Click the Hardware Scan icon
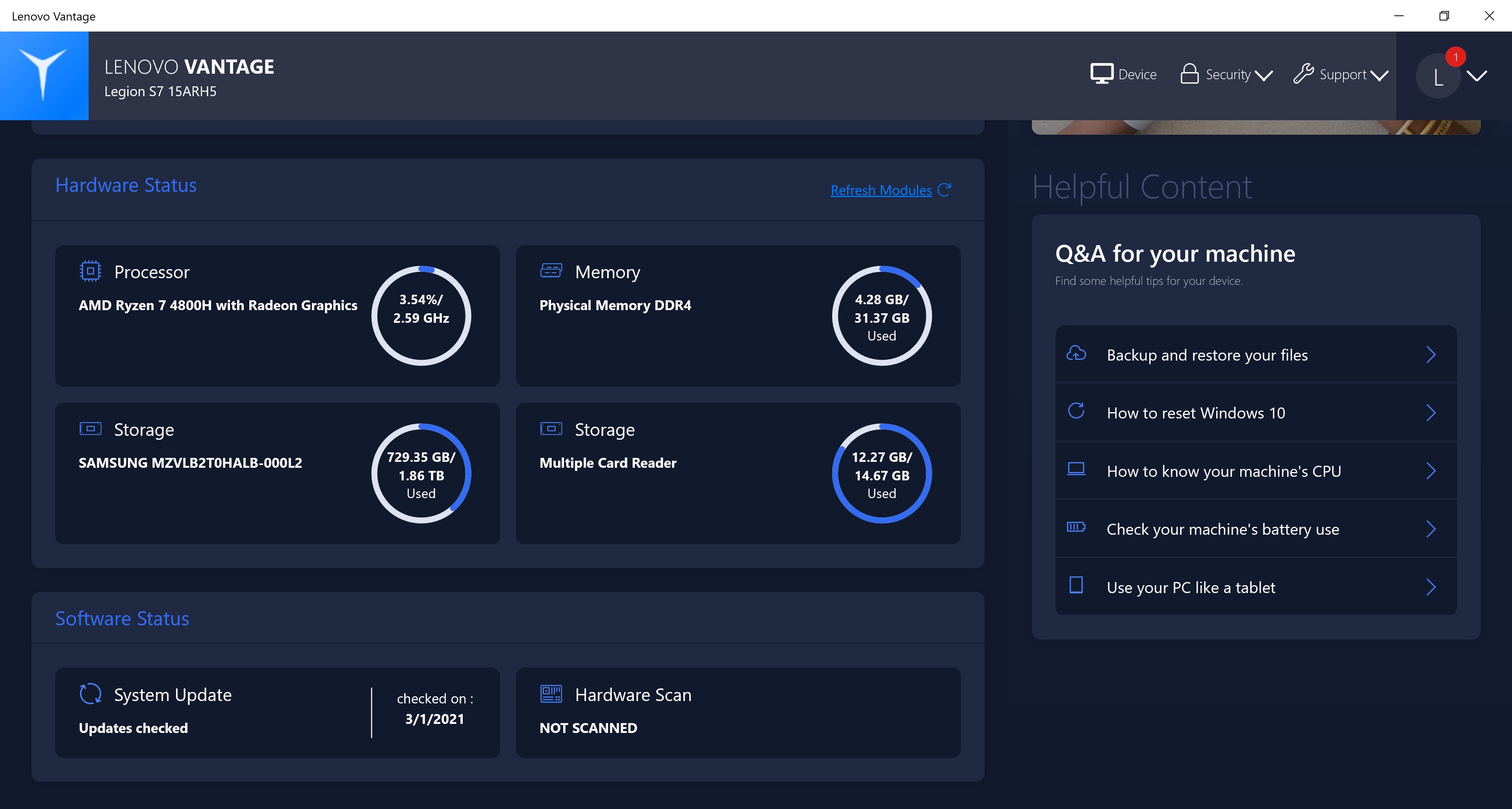The image size is (1512, 809). pos(551,694)
